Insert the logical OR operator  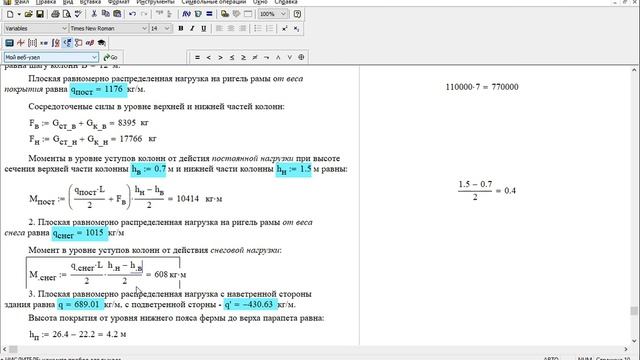(289, 58)
